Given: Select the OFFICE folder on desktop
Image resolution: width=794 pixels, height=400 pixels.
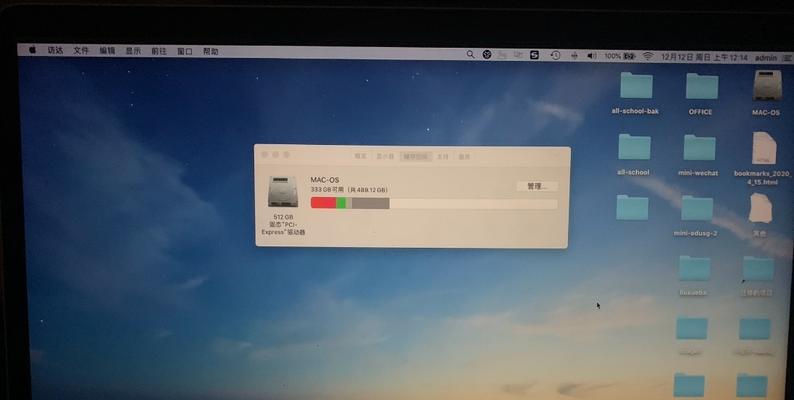Looking at the screenshot, I should (x=701, y=94).
